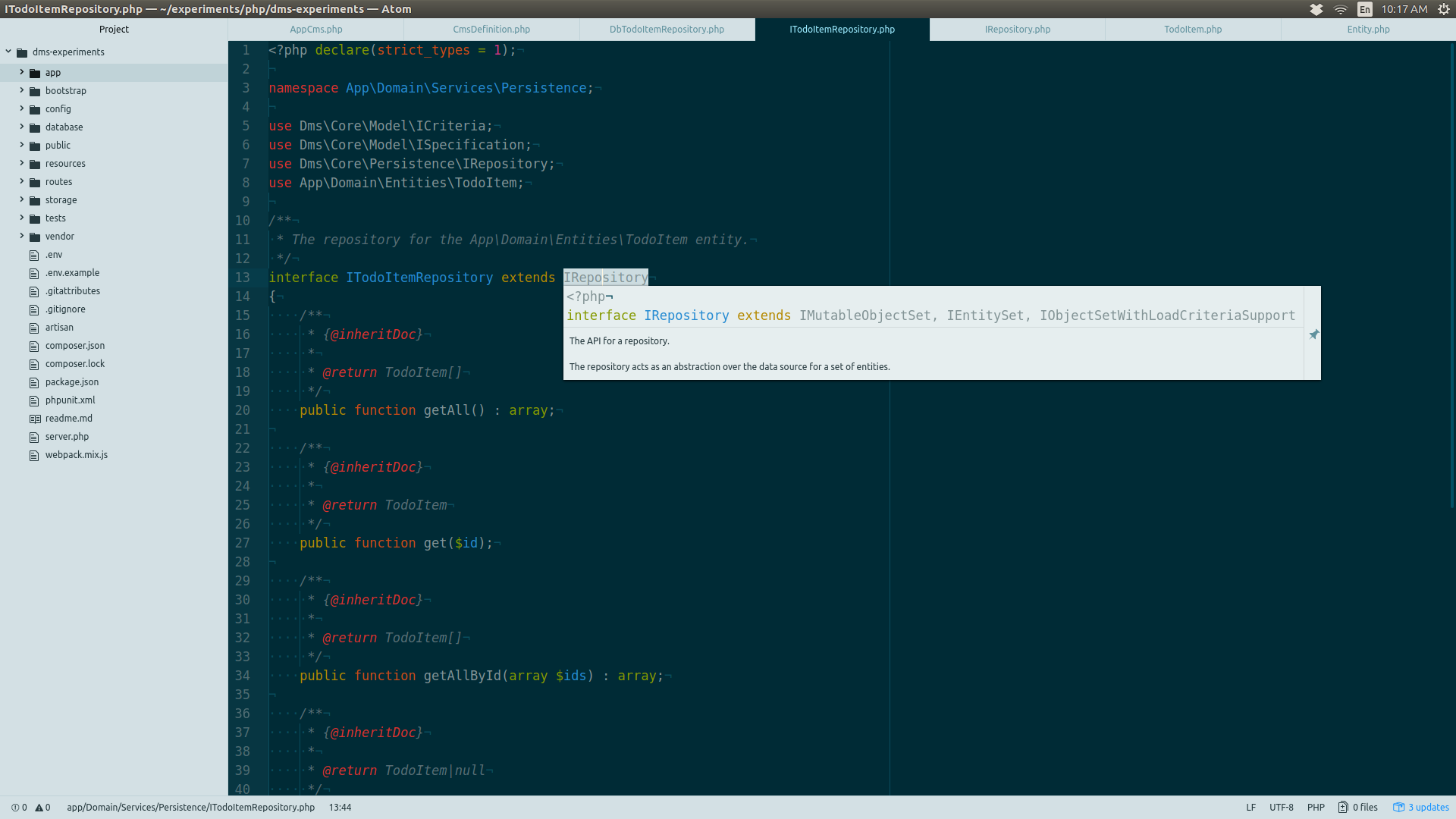Image resolution: width=1456 pixels, height=819 pixels.
Task: Switch to the TodoItem.php tab
Action: [1193, 29]
